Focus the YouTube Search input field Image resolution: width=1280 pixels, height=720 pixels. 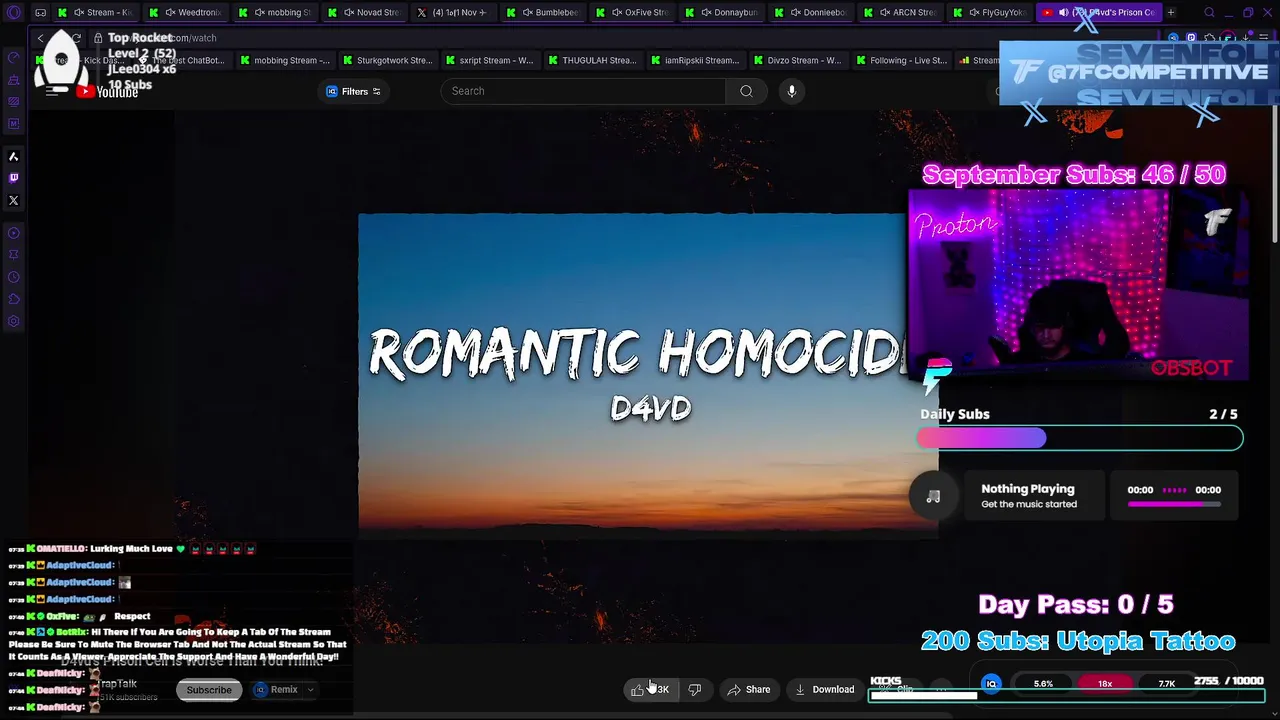coord(583,91)
